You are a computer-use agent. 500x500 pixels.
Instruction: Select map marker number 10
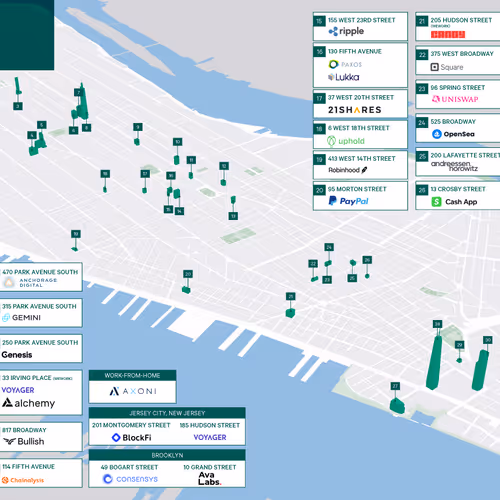177,142
